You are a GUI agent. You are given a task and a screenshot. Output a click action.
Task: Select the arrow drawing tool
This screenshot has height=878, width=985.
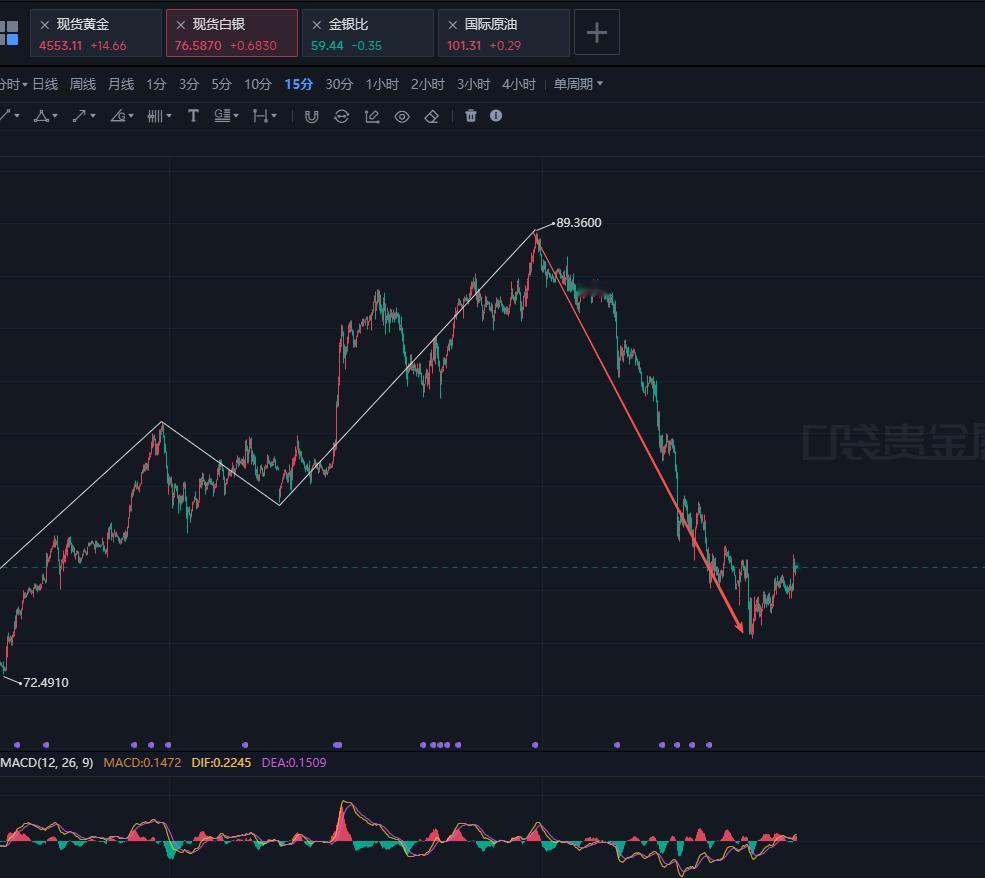pos(79,116)
